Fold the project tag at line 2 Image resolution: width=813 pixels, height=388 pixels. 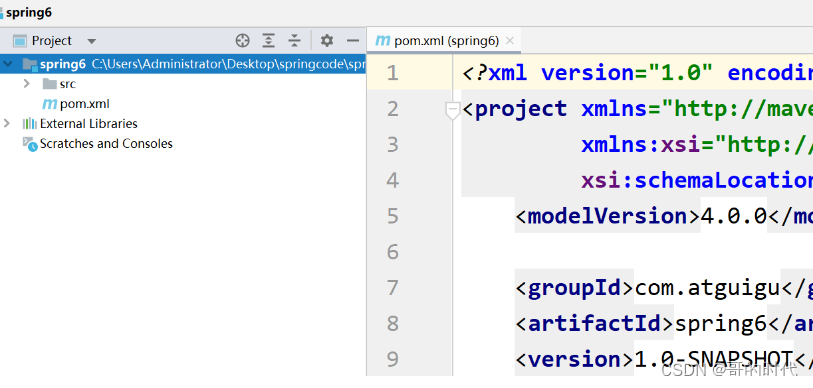tap(453, 110)
